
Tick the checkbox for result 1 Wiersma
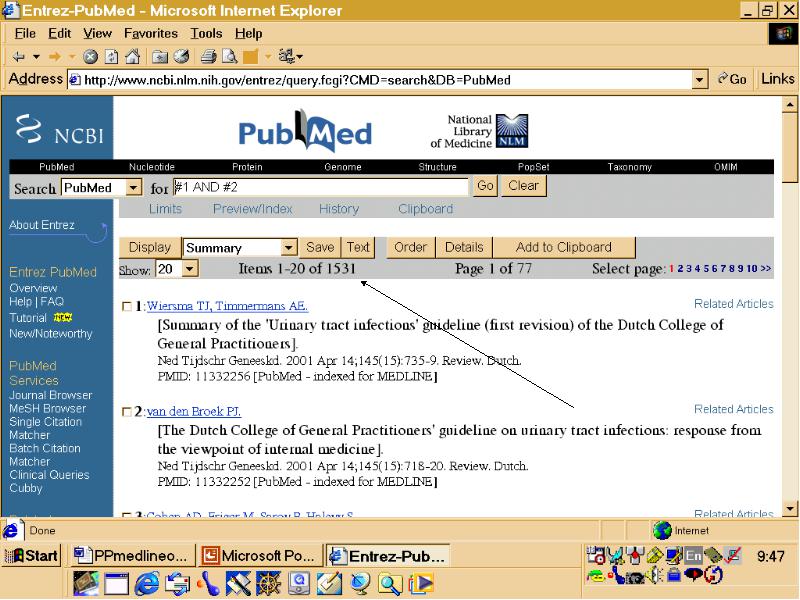coord(127,307)
